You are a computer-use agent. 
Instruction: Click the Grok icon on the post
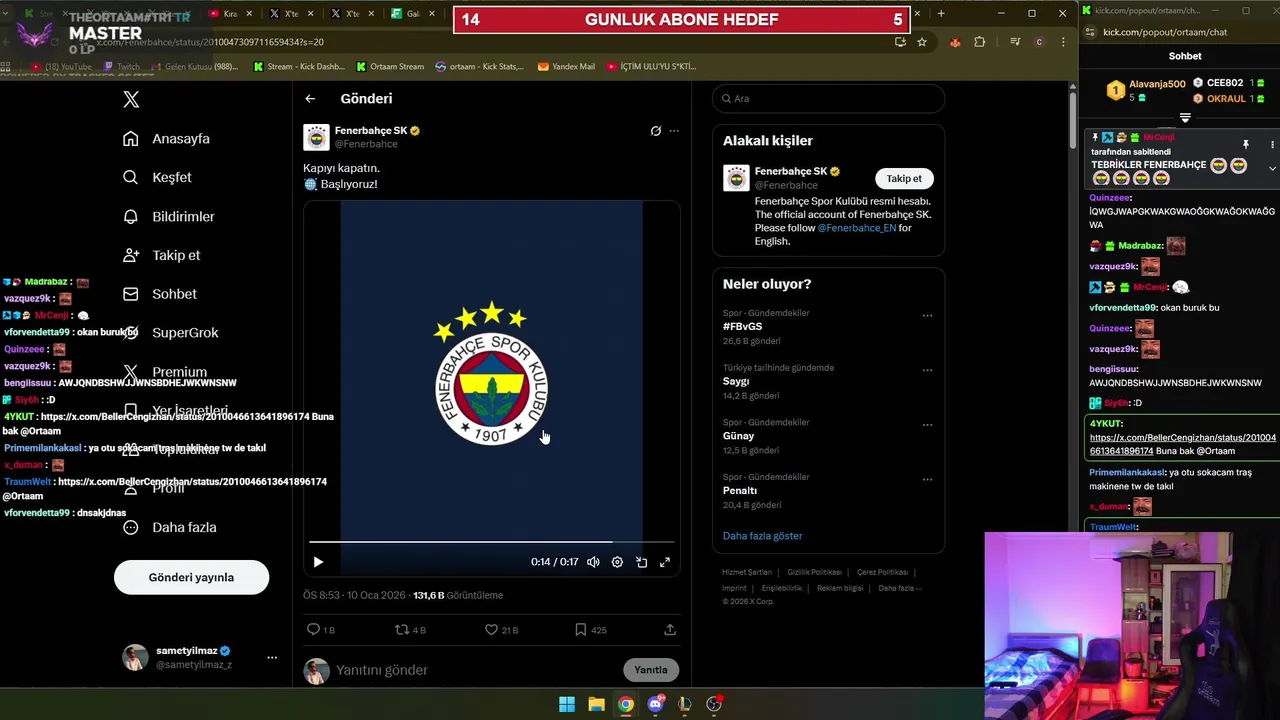(656, 131)
